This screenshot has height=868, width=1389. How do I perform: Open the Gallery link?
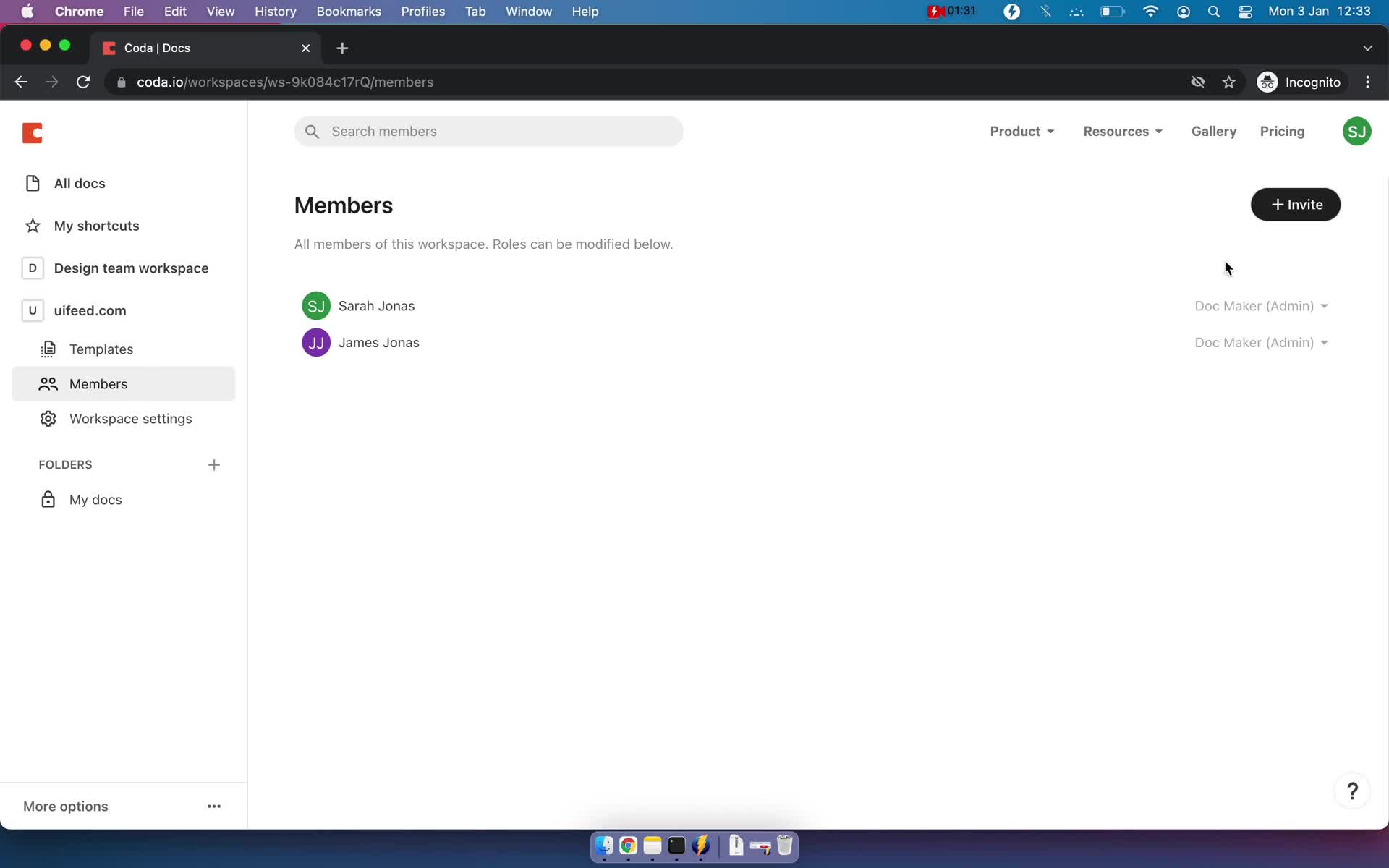[x=1213, y=132]
